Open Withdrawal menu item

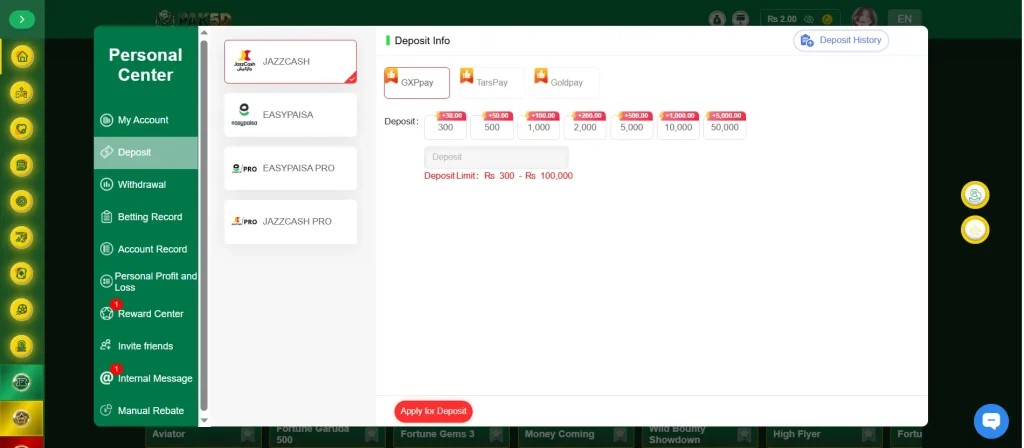(x=146, y=185)
